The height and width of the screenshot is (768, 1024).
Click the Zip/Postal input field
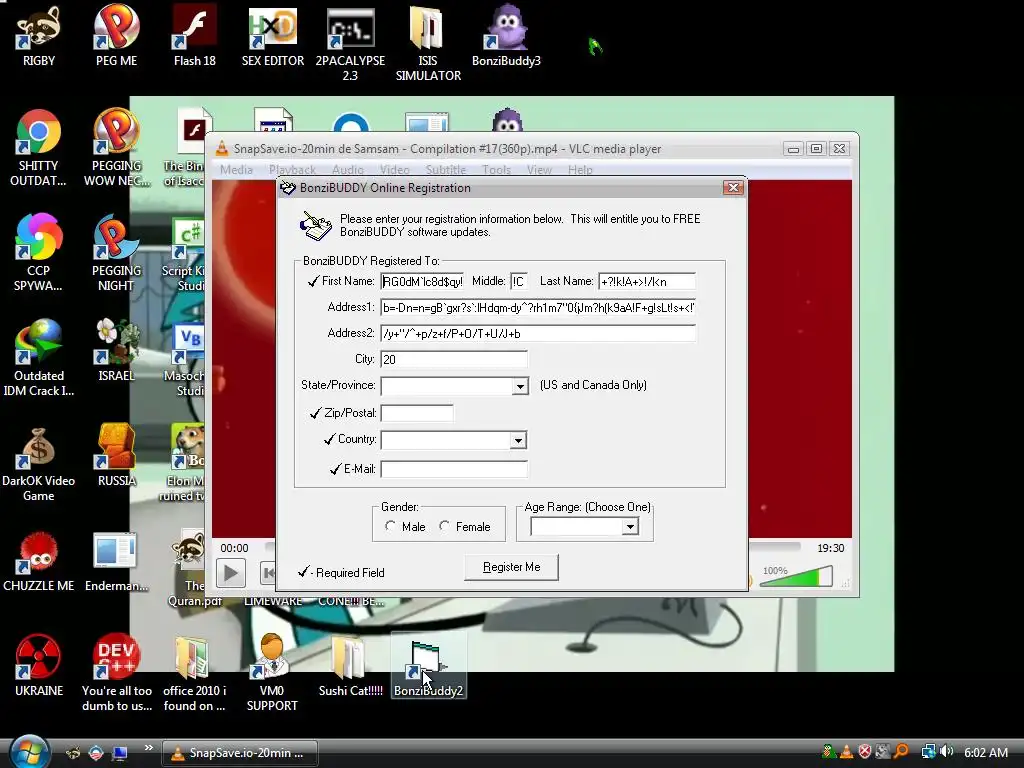pyautogui.click(x=417, y=413)
